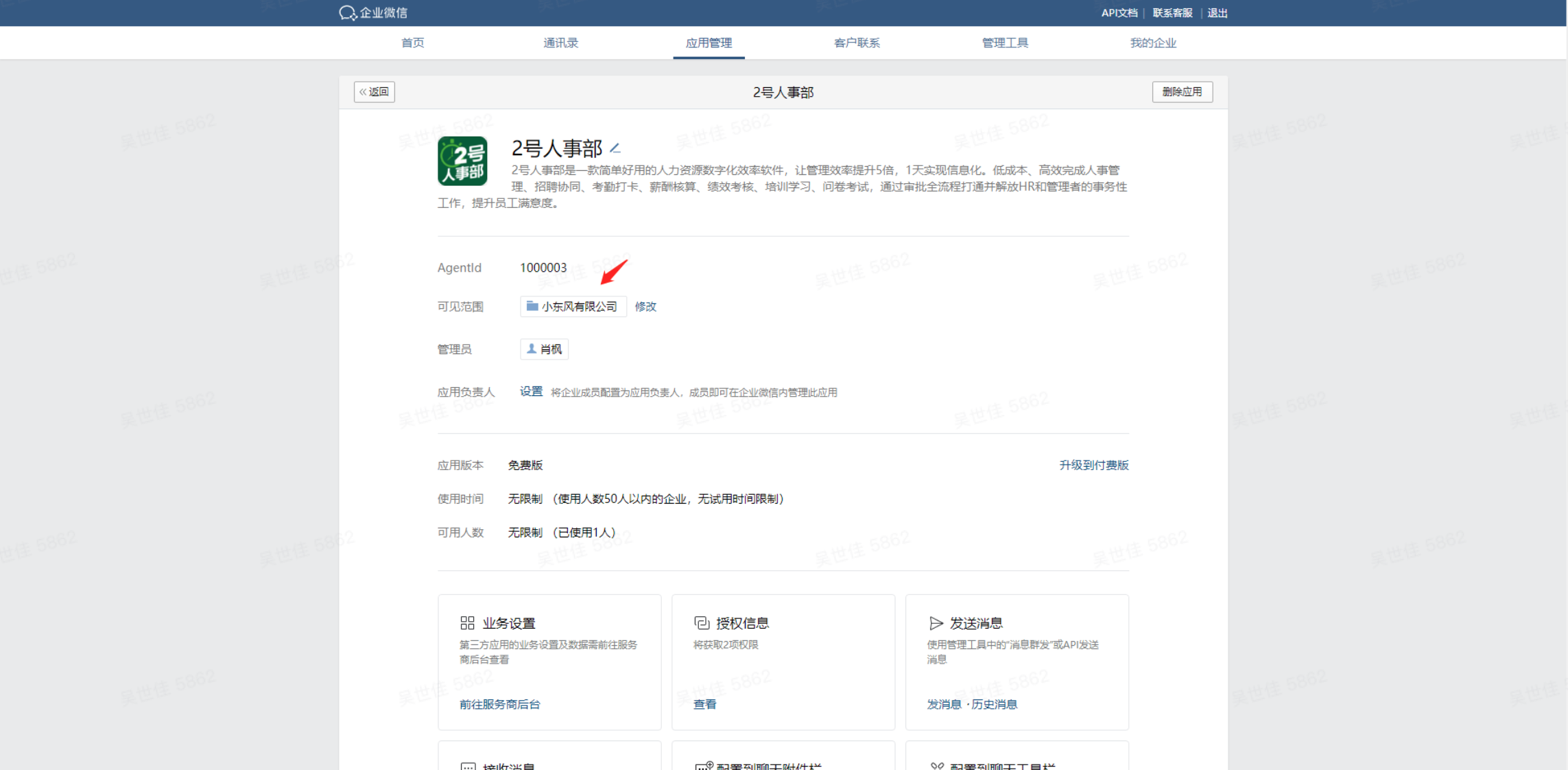Click the pencil edit icon beside 2号人事部

[615, 148]
